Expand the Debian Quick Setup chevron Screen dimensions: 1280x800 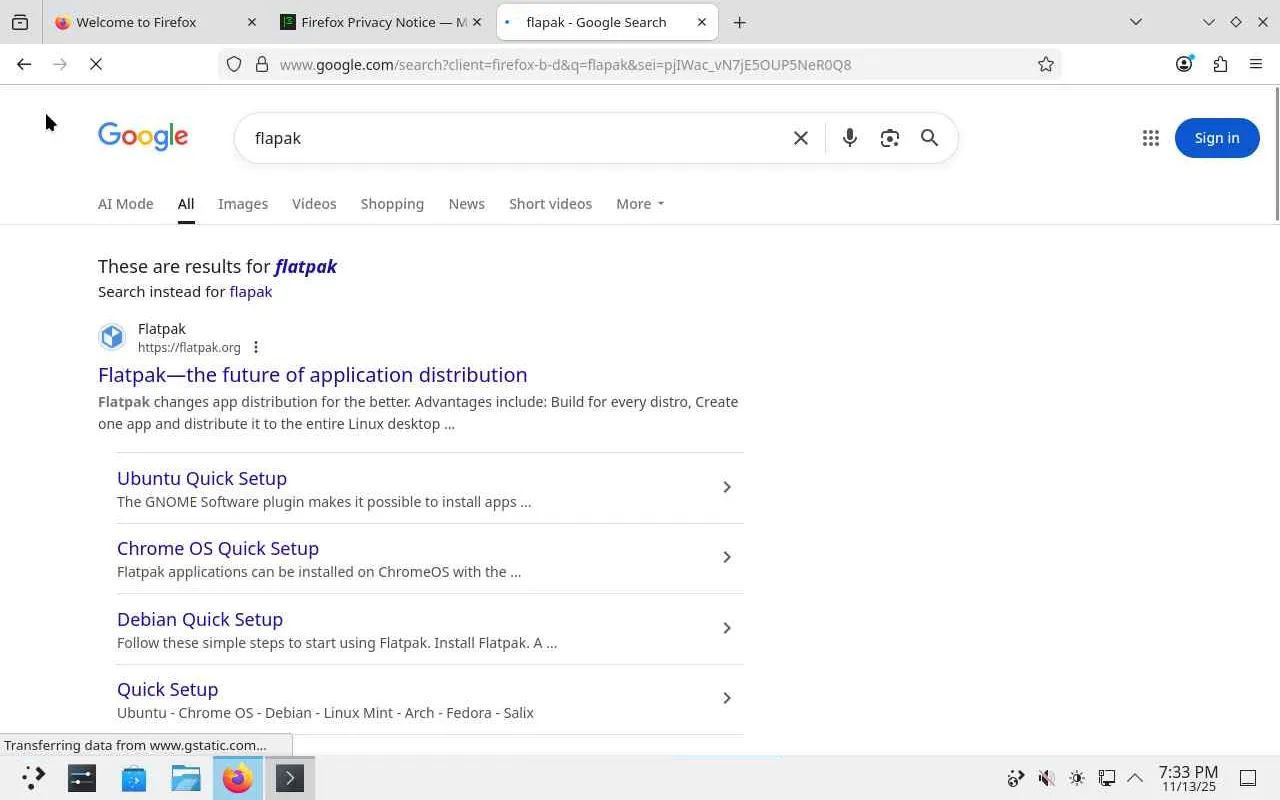click(727, 628)
